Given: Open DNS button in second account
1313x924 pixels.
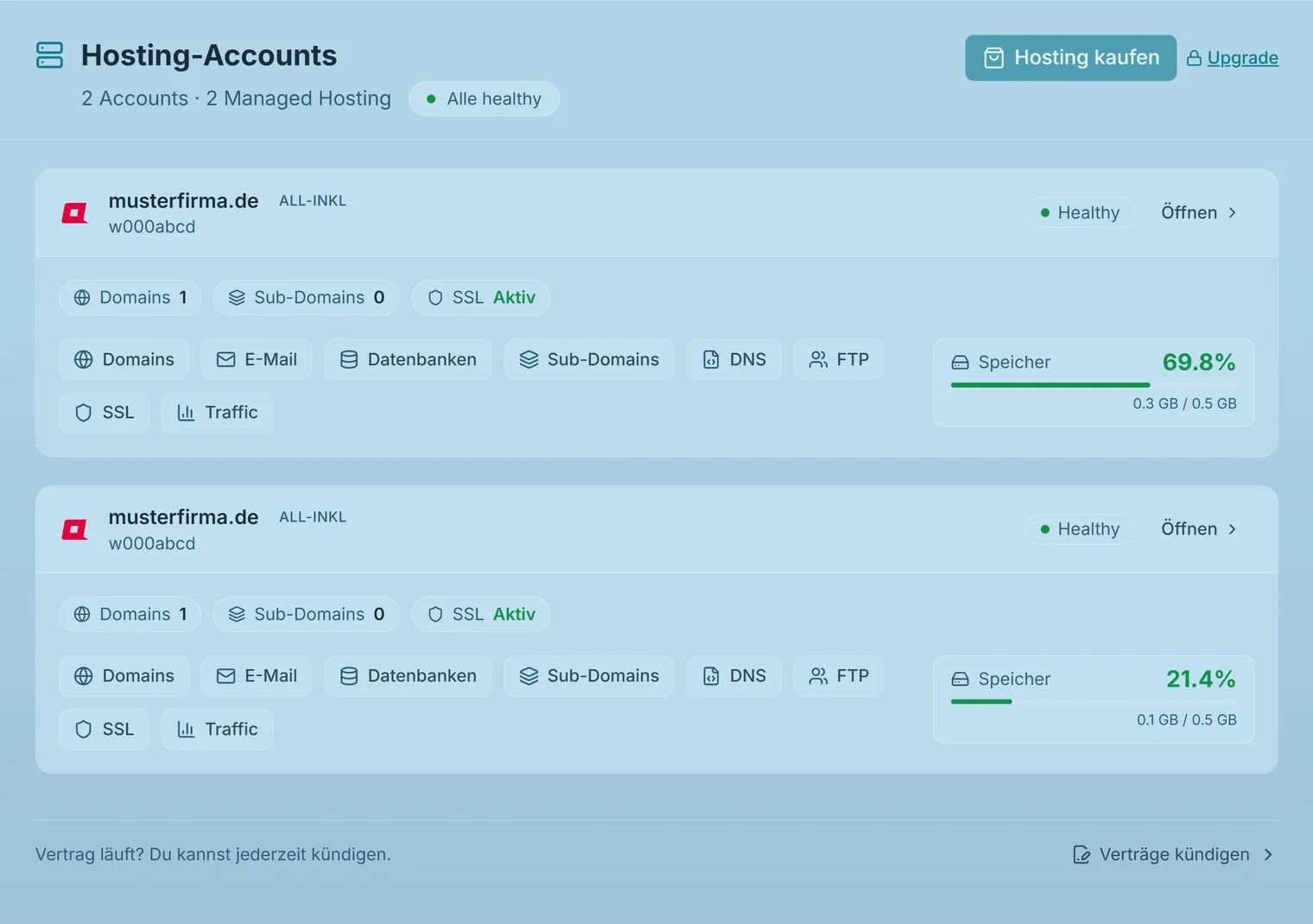Looking at the screenshot, I should click(734, 676).
